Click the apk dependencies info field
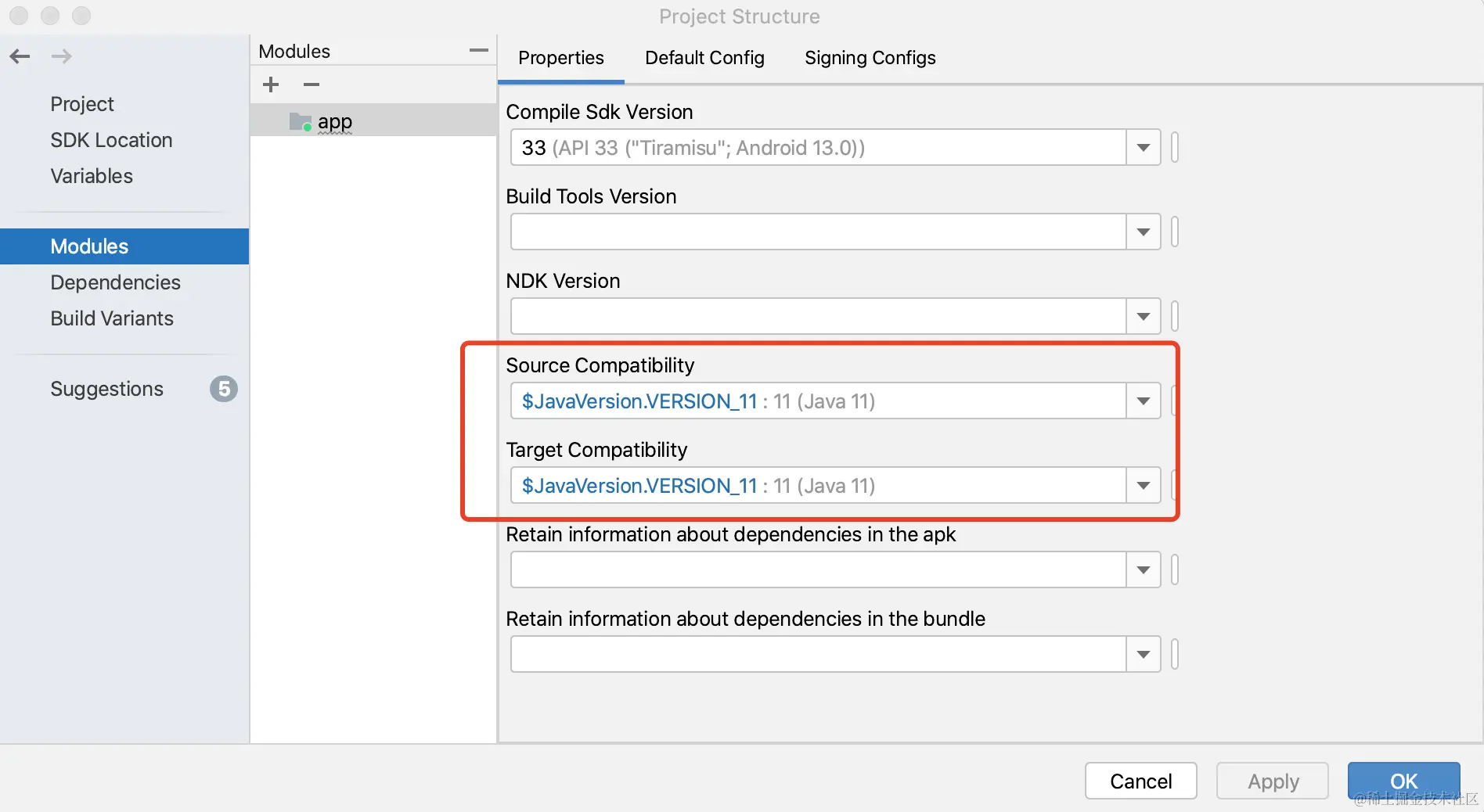Image resolution: width=1484 pixels, height=812 pixels. point(819,570)
